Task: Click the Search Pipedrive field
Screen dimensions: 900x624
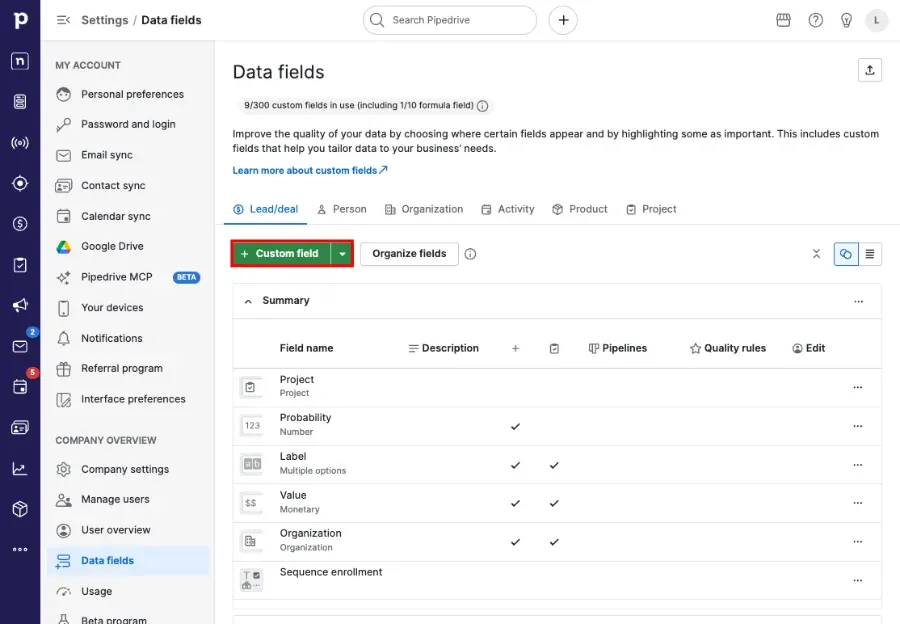Action: (x=449, y=20)
